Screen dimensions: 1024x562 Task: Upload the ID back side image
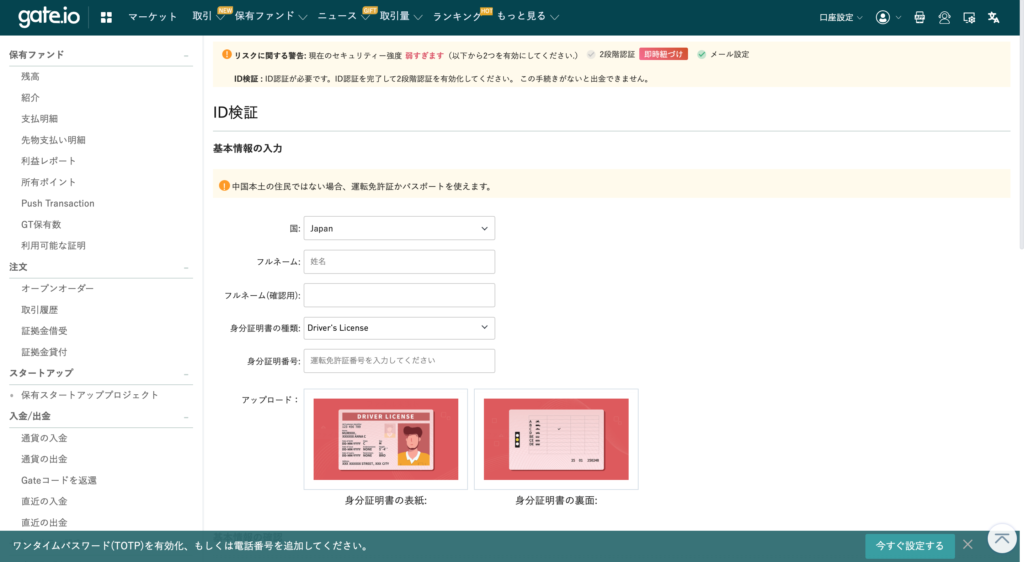click(556, 439)
